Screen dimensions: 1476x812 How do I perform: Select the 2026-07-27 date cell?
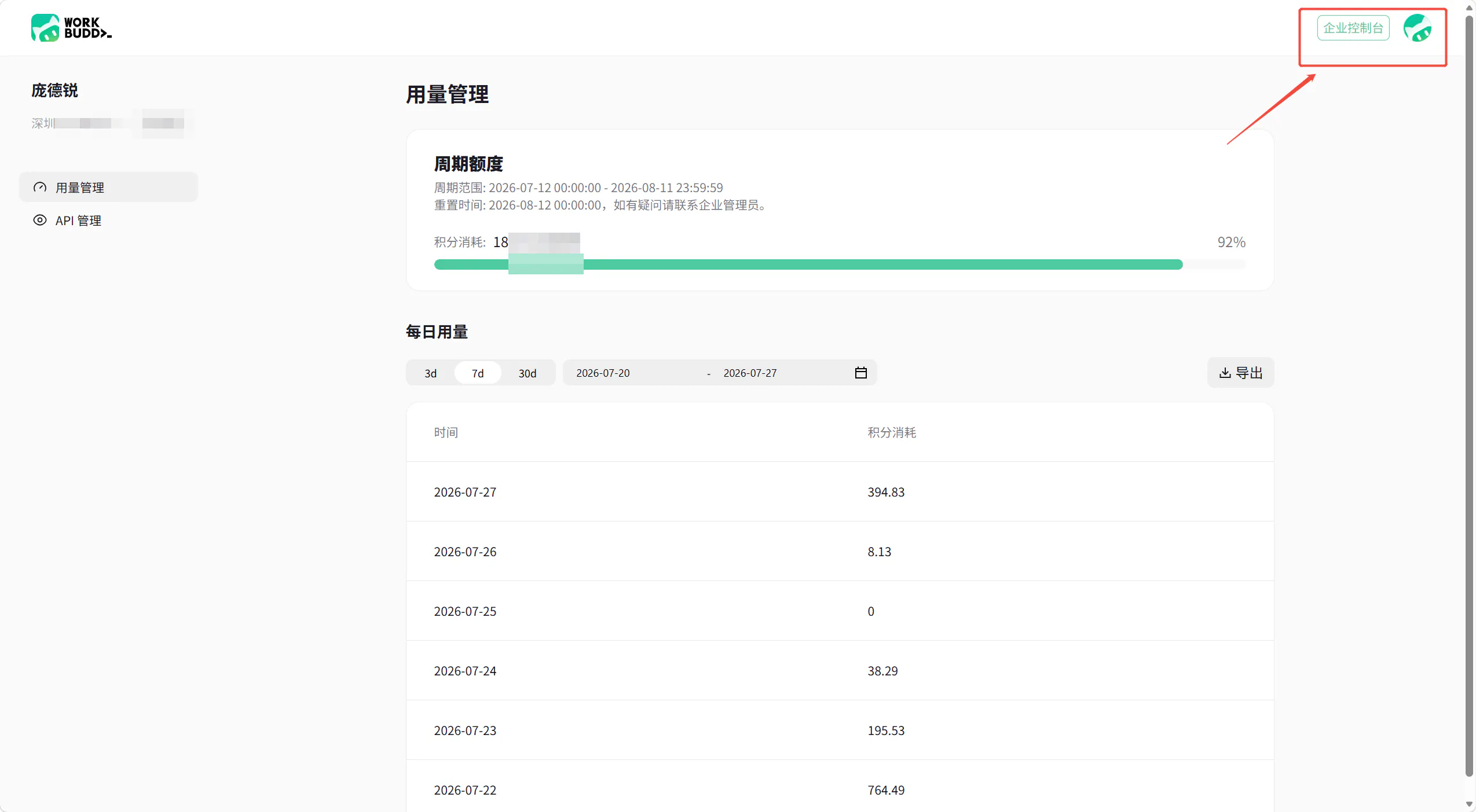pyautogui.click(x=465, y=492)
